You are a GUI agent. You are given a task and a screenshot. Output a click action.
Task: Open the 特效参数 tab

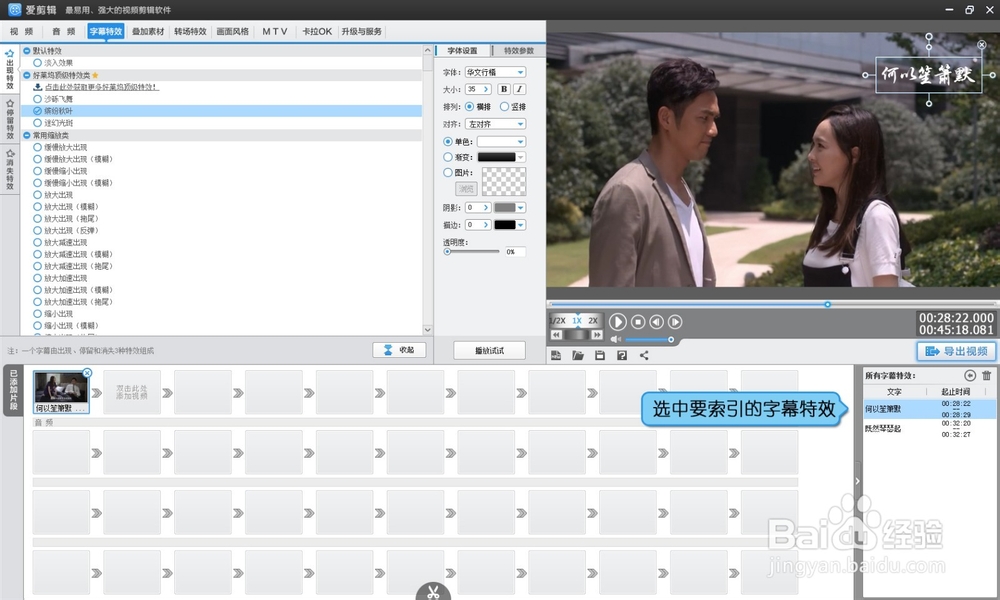[518, 50]
